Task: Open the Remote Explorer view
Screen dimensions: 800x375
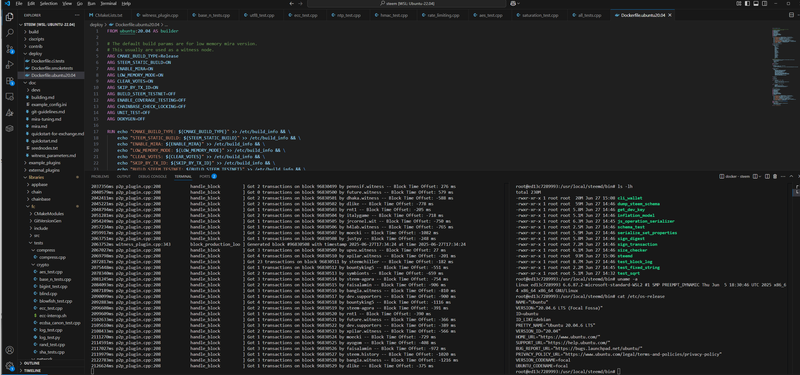Action: (x=9, y=96)
